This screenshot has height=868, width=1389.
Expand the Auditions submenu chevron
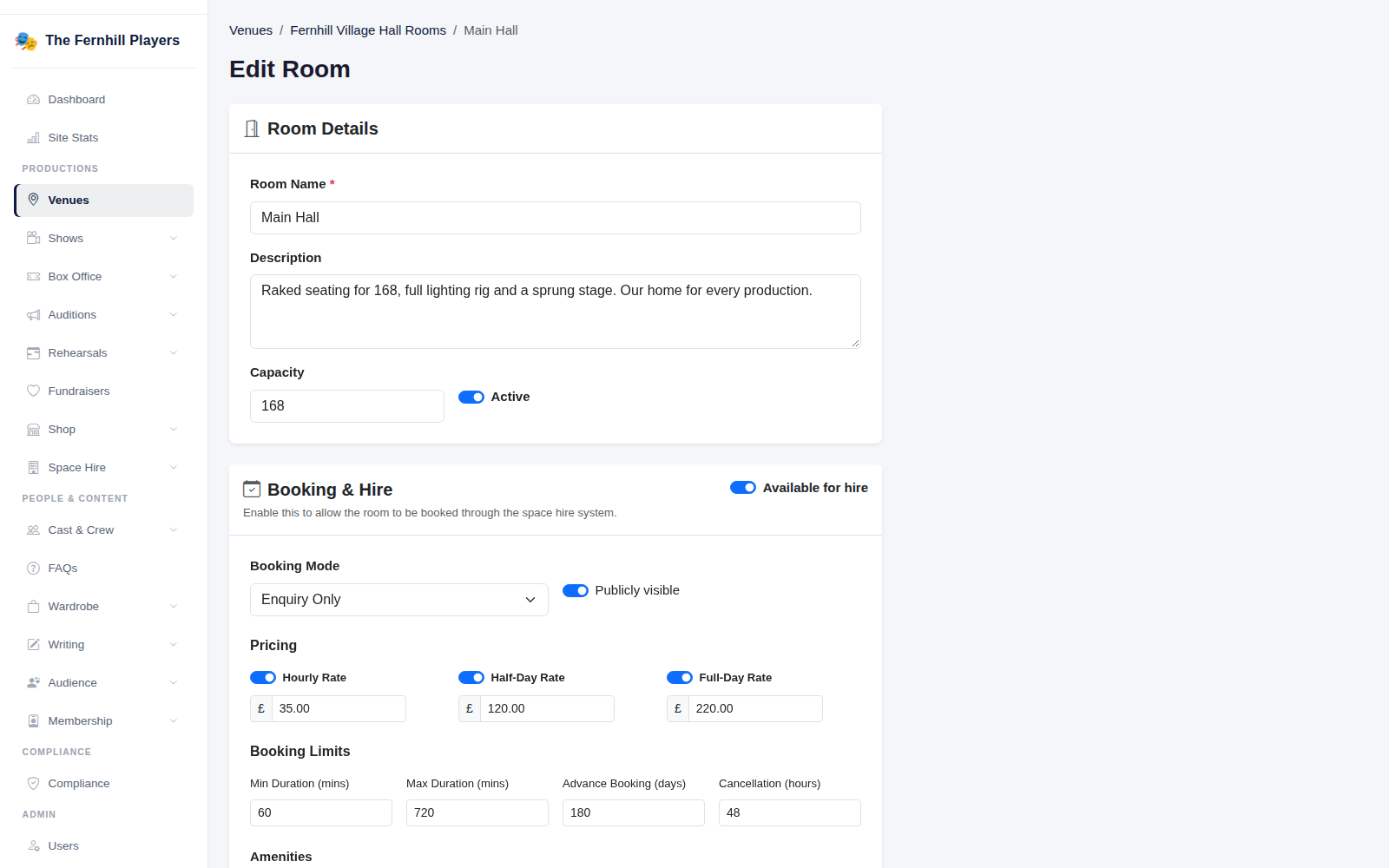(x=174, y=314)
